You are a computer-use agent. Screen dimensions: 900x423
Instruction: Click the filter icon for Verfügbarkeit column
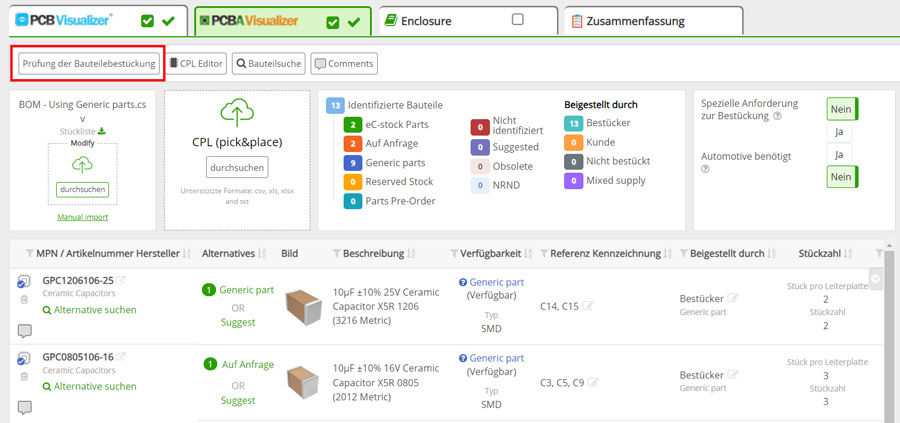(x=454, y=254)
